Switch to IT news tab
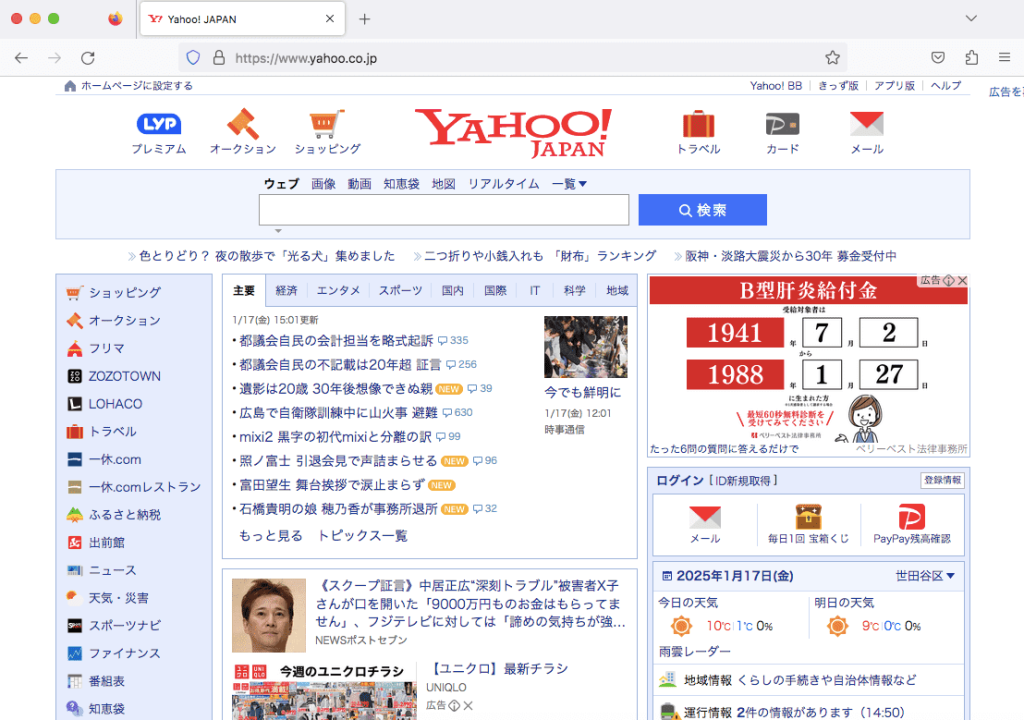This screenshot has width=1024, height=720. pyautogui.click(x=535, y=291)
